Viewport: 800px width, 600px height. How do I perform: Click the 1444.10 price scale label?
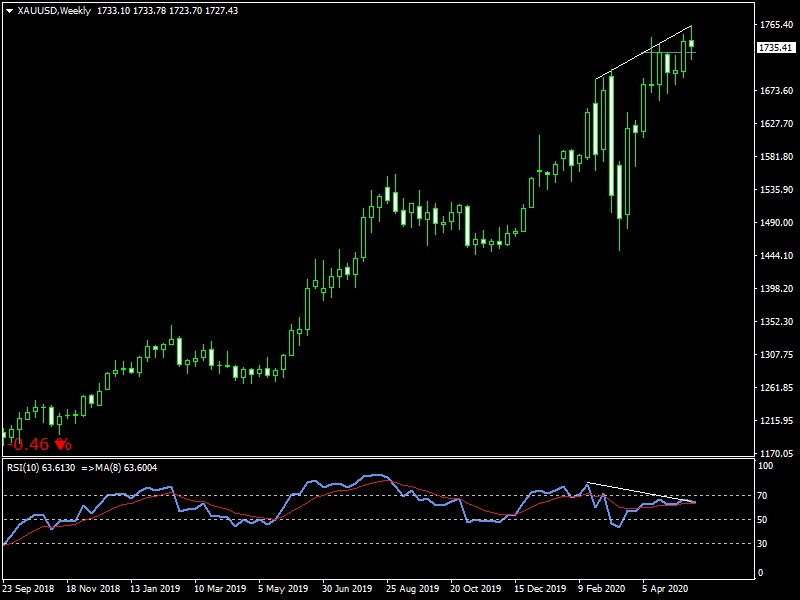pyautogui.click(x=777, y=256)
